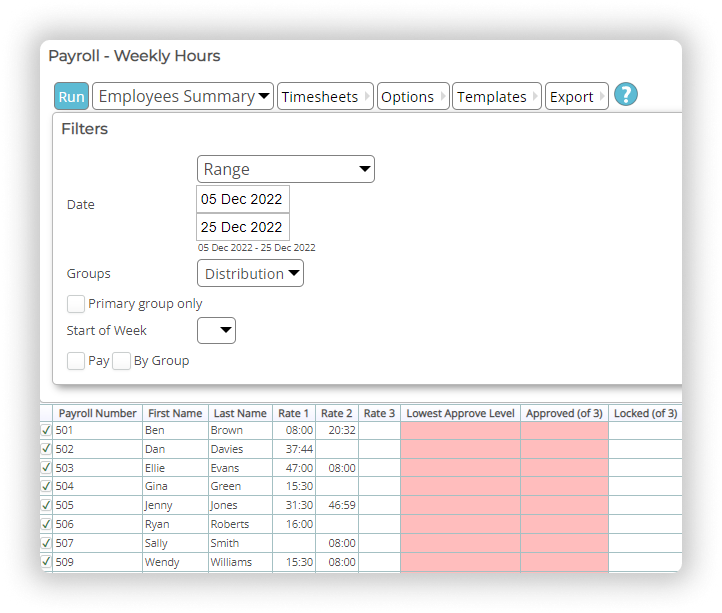Click the Evans last name cell
722x613 pixels.
240,468
